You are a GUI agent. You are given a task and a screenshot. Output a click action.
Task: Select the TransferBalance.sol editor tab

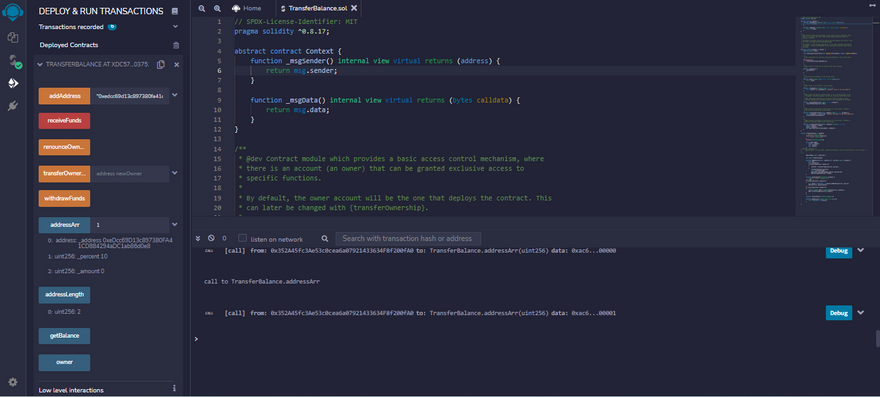319,8
